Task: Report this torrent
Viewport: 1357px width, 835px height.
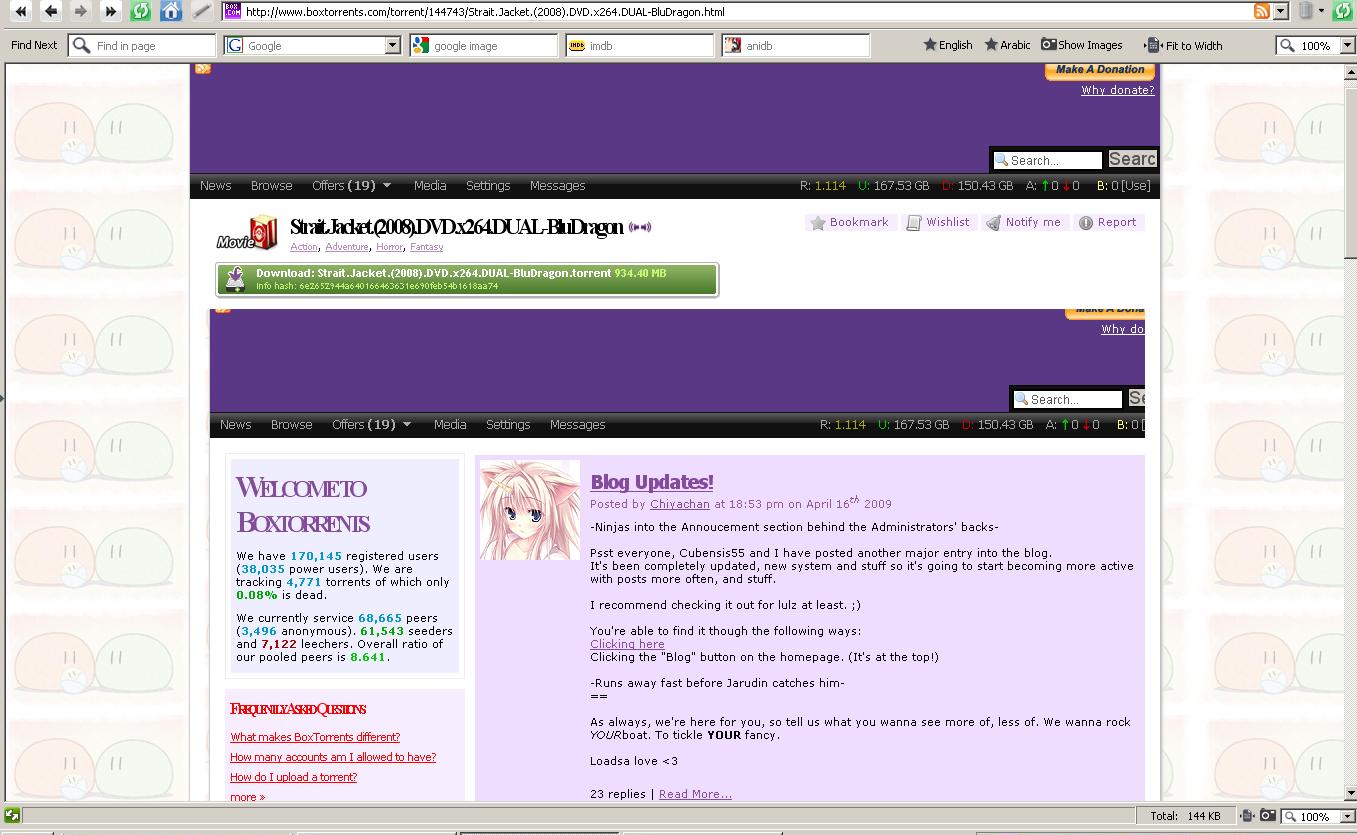Action: pos(1107,222)
